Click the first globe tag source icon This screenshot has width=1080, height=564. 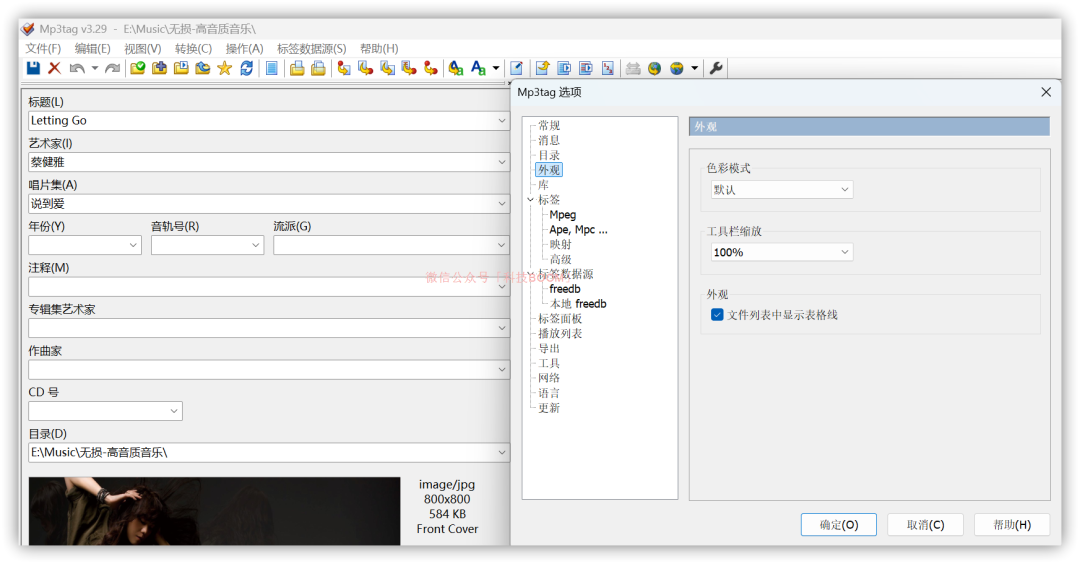[x=654, y=67]
